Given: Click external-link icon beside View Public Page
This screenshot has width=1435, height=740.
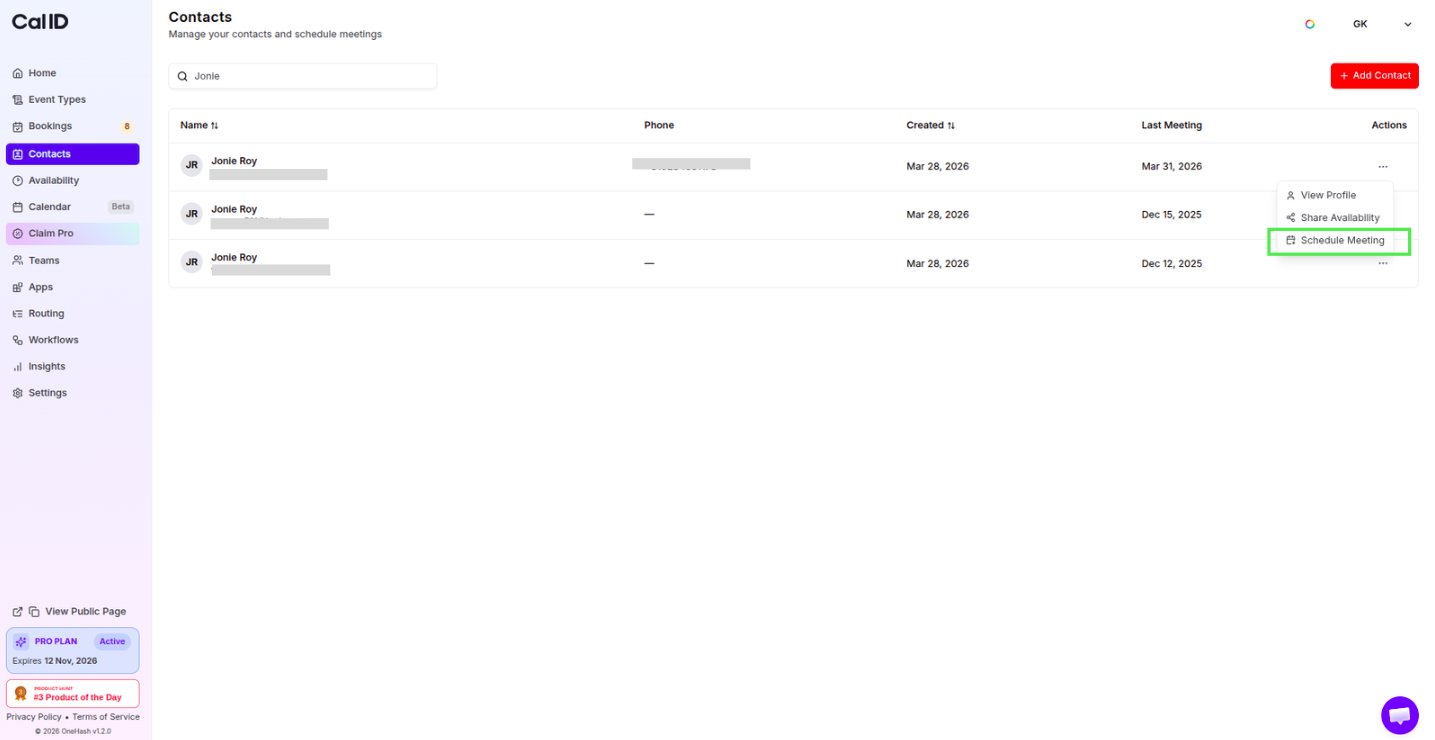Looking at the screenshot, I should tap(17, 612).
